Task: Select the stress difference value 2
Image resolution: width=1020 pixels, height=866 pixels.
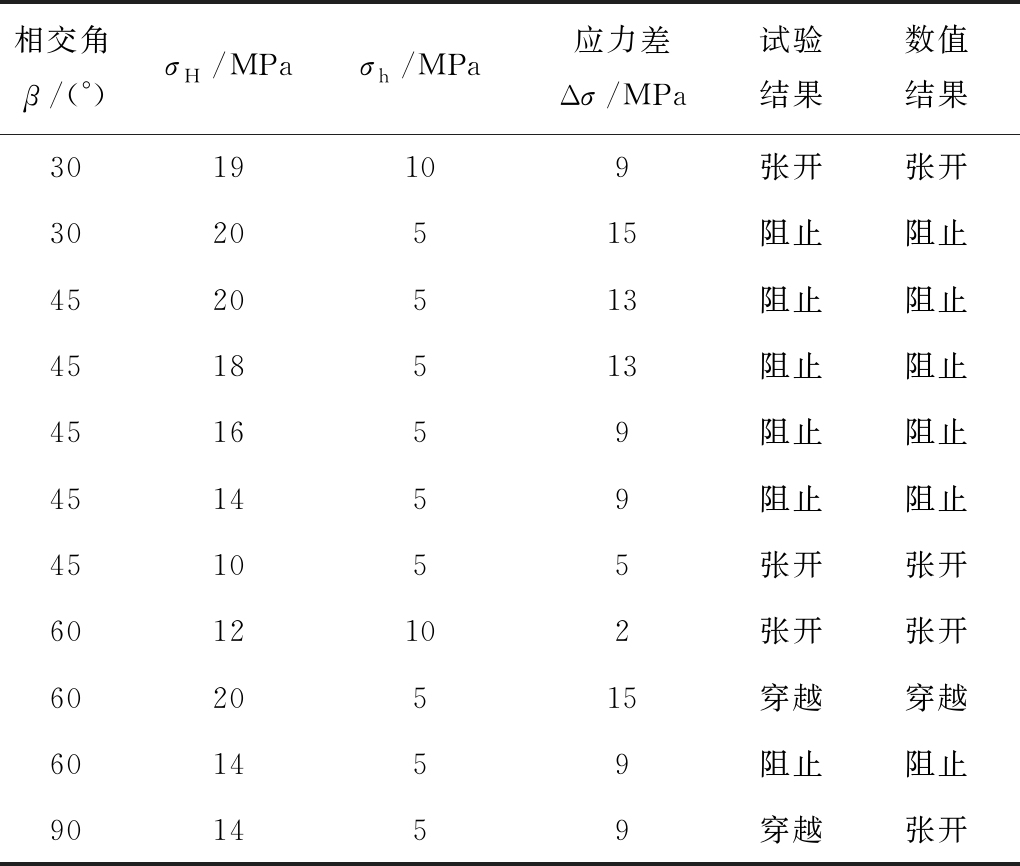Action: (x=622, y=631)
